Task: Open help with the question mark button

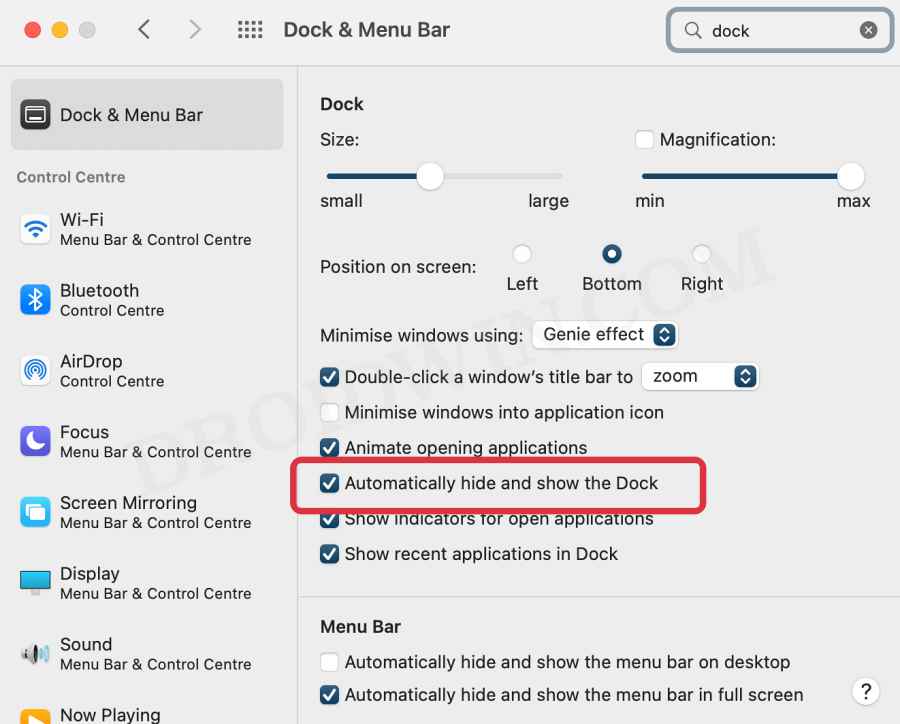Action: 865,691
